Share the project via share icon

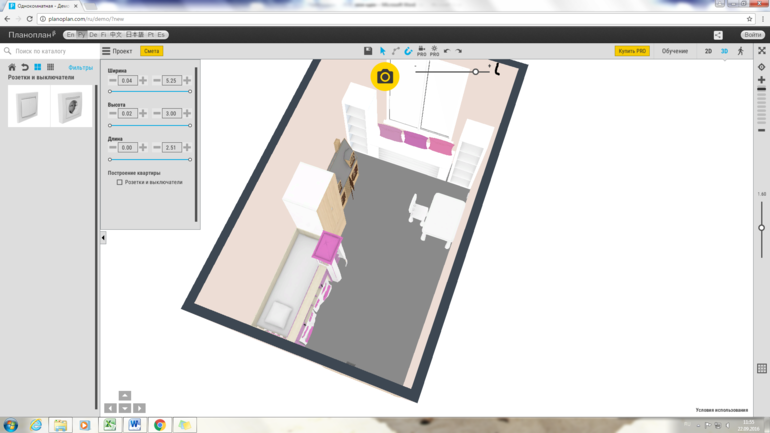coord(718,35)
